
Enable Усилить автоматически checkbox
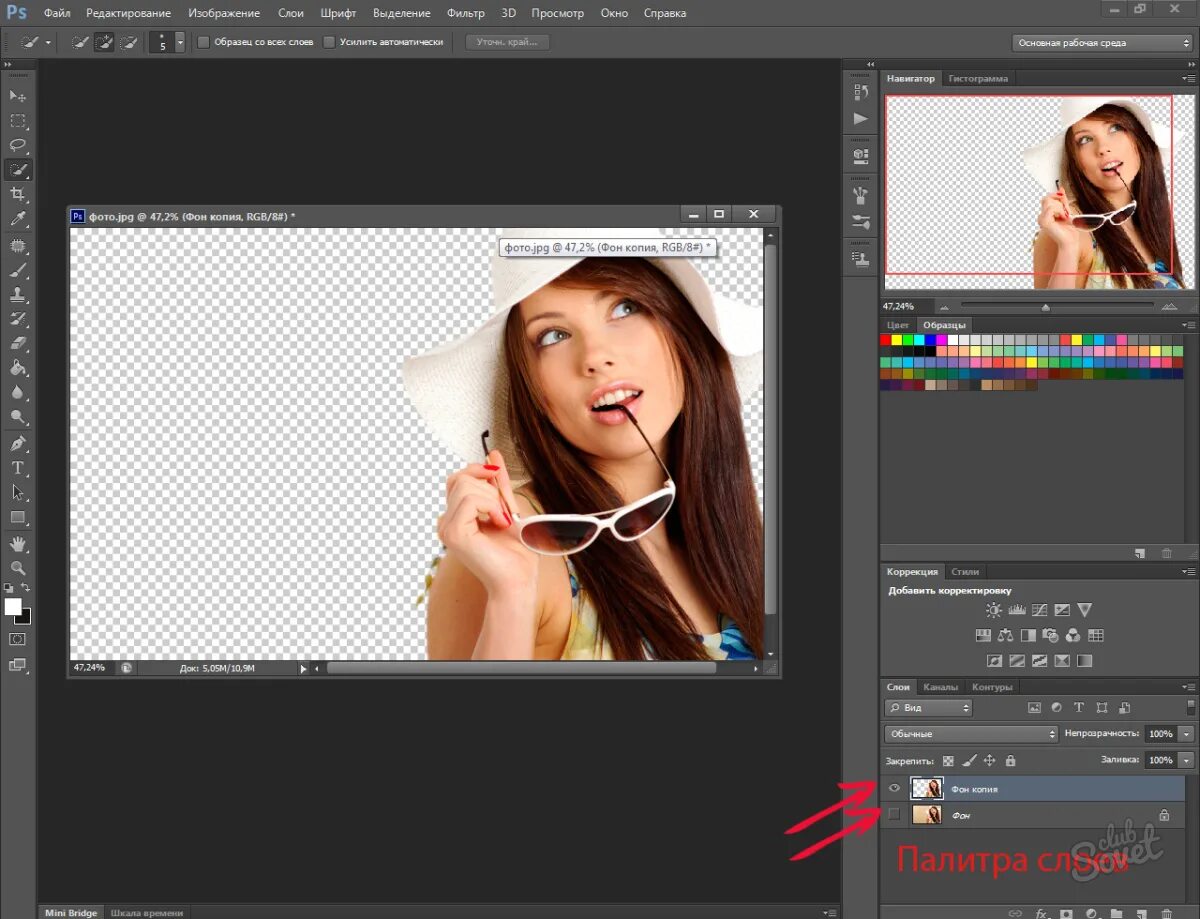329,43
